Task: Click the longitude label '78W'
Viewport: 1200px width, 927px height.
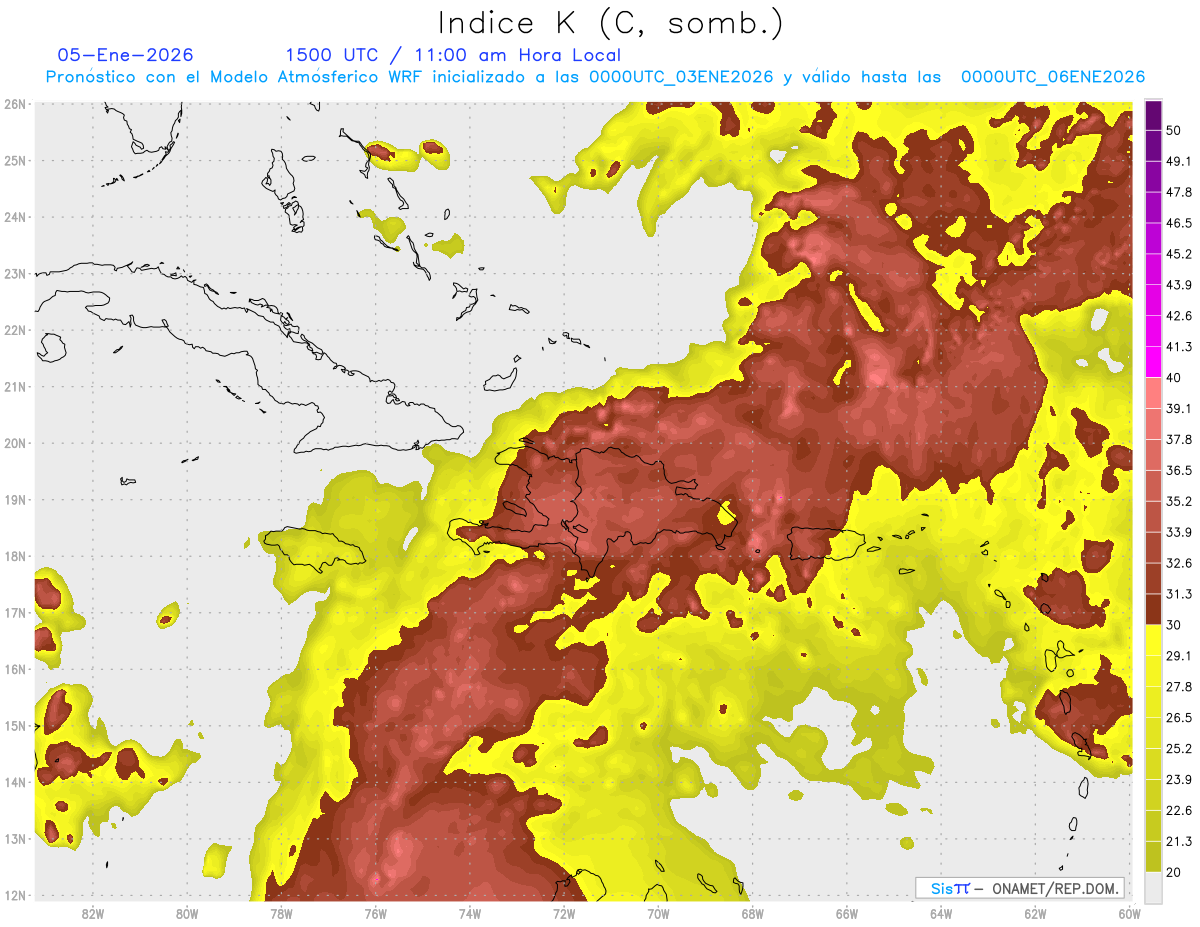Action: (x=281, y=914)
